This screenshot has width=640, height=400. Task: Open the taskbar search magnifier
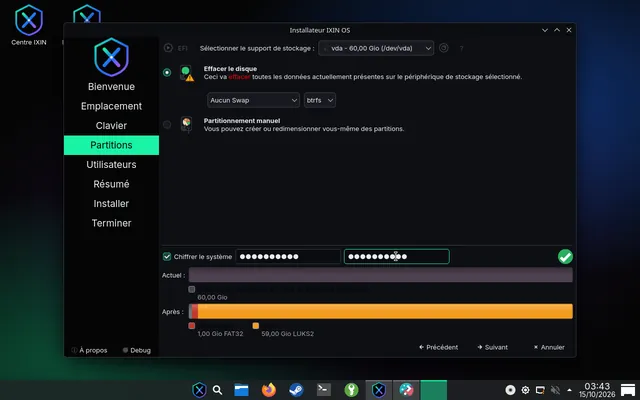[218, 390]
